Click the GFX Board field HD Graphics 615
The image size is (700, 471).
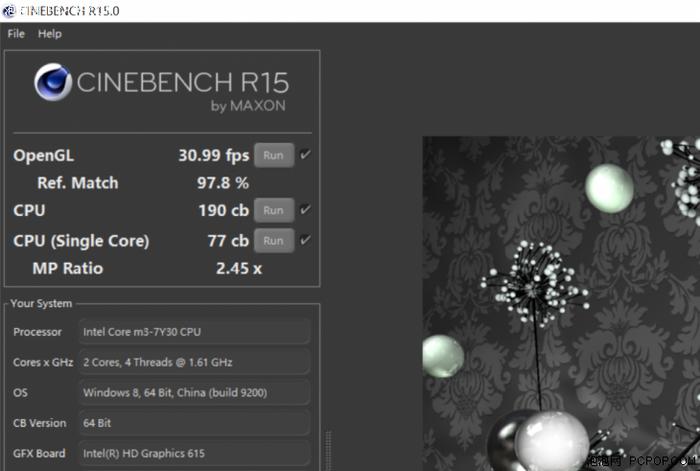click(x=194, y=453)
